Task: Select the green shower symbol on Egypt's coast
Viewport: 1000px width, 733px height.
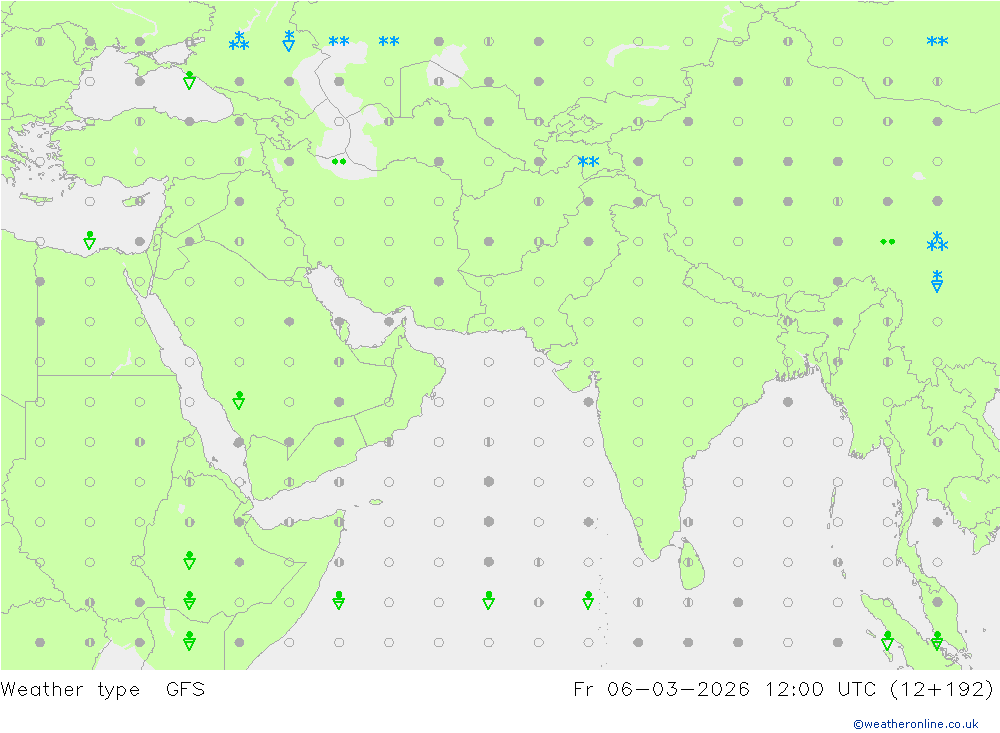Action: pos(89,240)
